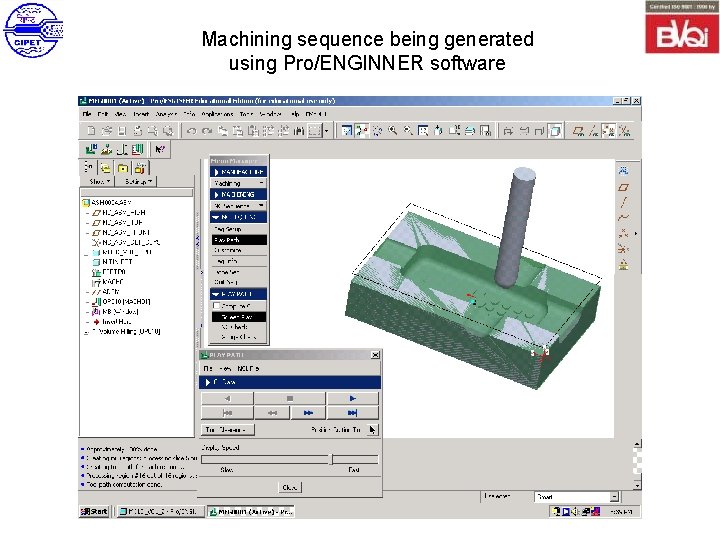
Task: Toggle datum axes display in the toolbar
Action: [594, 131]
